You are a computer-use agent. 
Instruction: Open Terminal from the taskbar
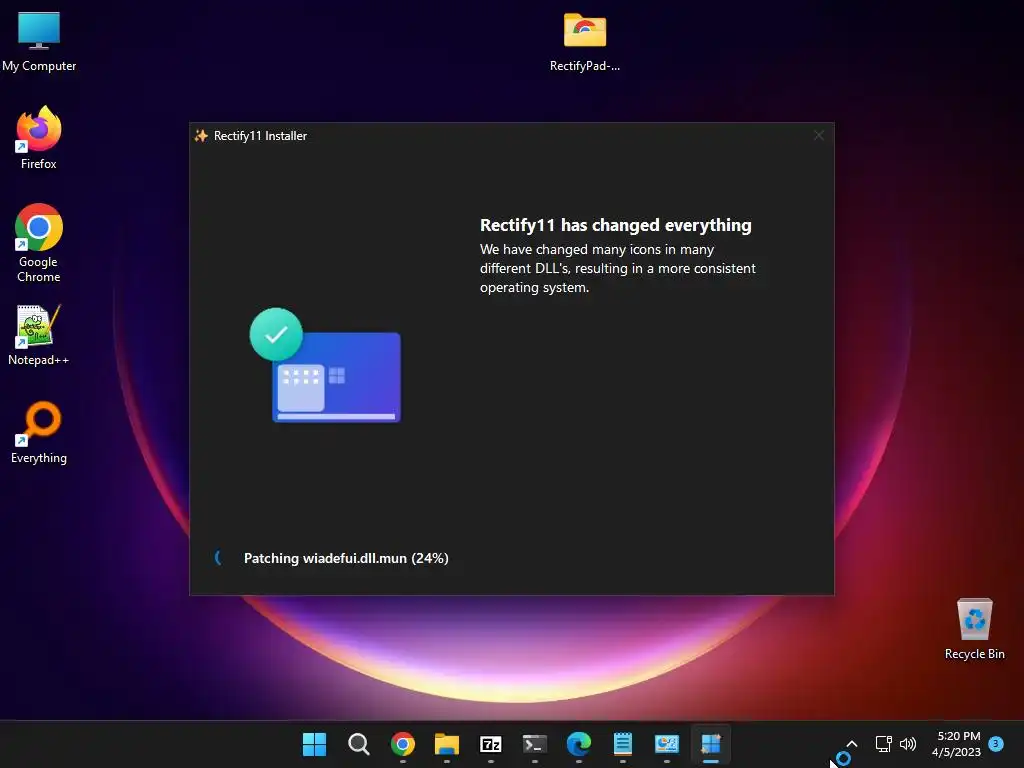coord(534,744)
